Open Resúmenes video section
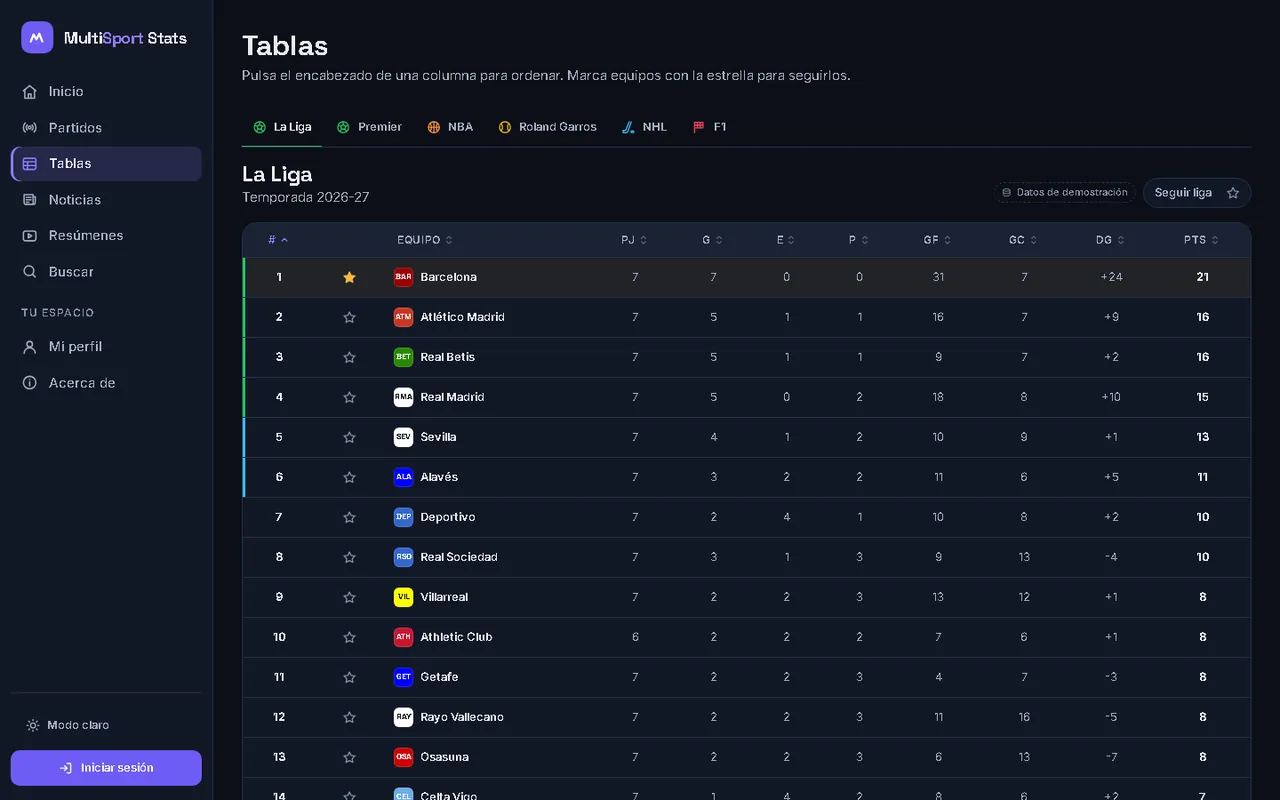1280x800 pixels. click(106, 235)
